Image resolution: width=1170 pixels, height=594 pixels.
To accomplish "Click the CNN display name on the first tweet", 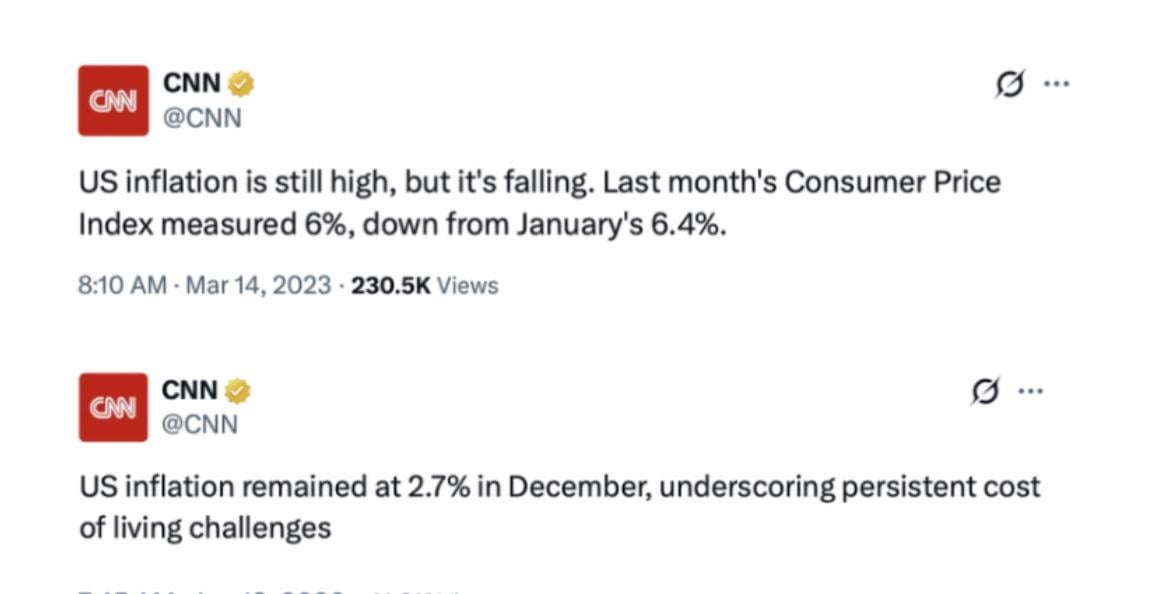I will [191, 84].
